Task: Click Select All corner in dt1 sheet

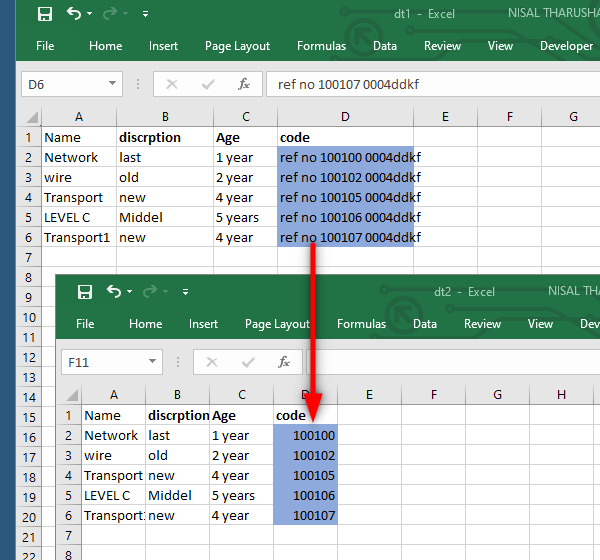Action: pyautogui.click(x=31, y=117)
